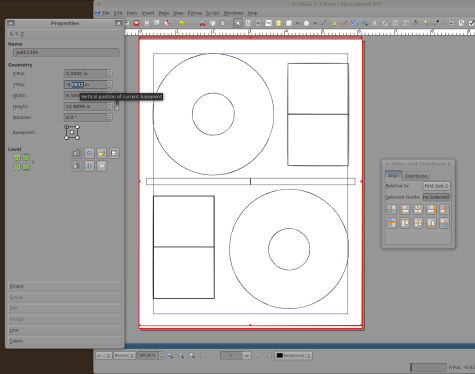Click the Copy icon in toolbar
Screen dimensions: 475x374
pyautogui.click(x=212, y=23)
